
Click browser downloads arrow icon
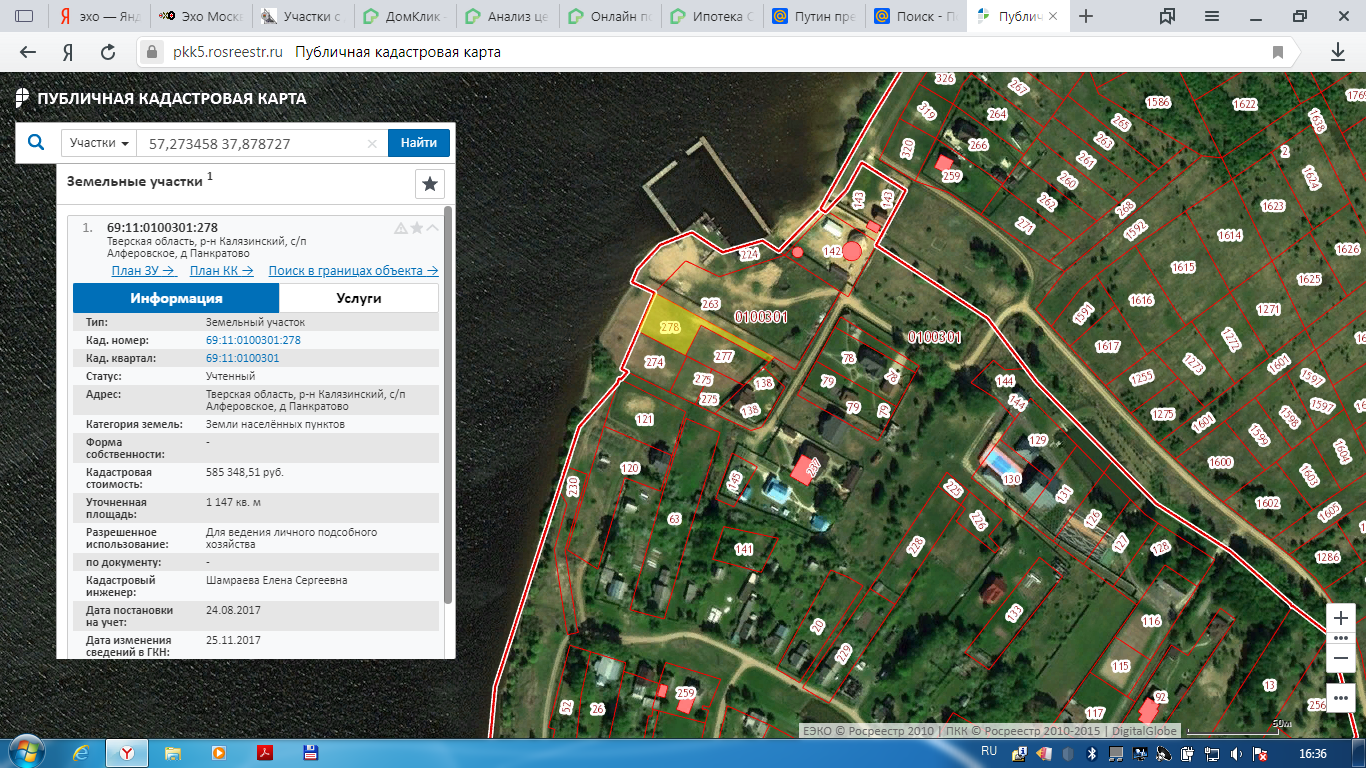(1337, 52)
